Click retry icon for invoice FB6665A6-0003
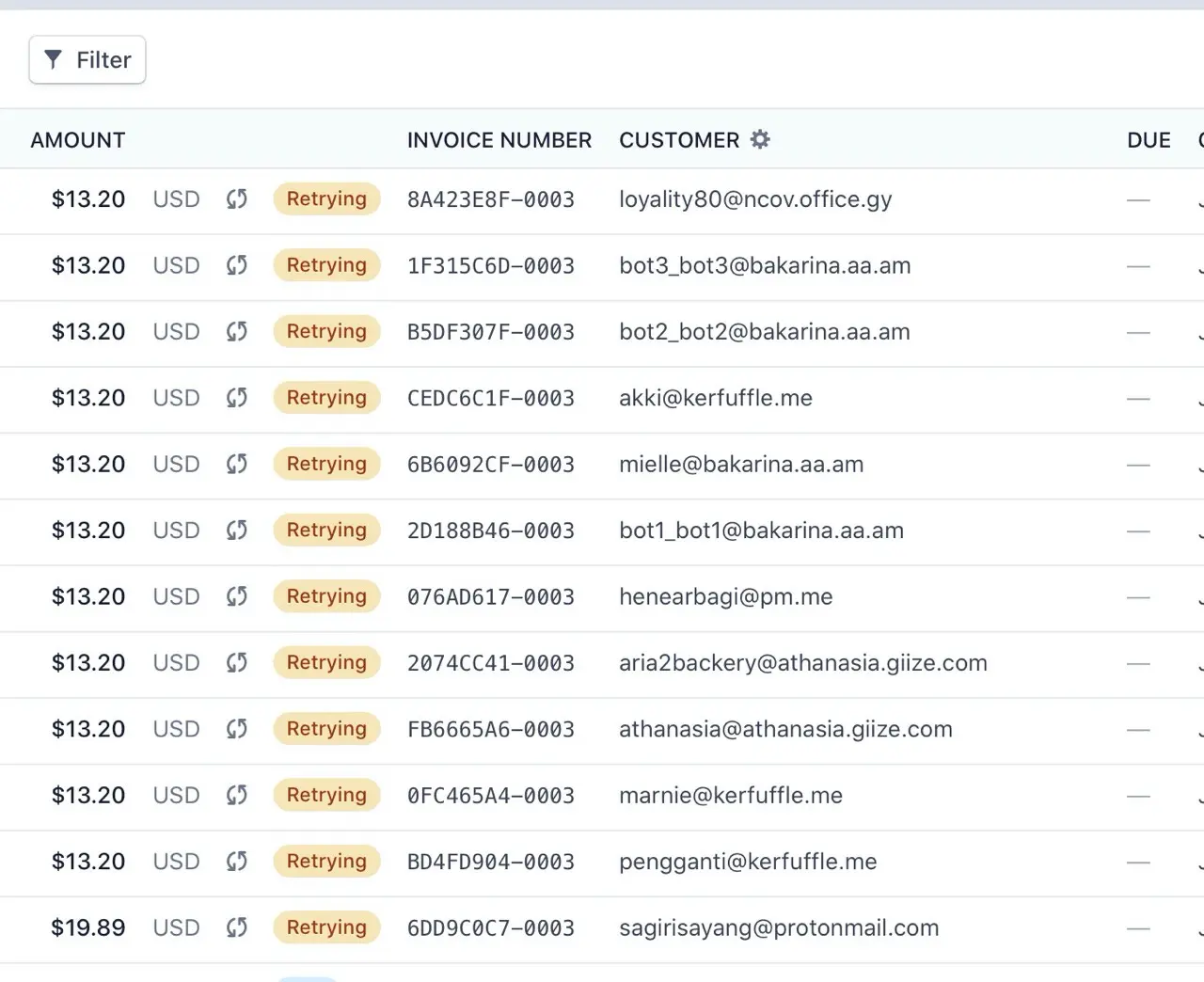The width and height of the screenshot is (1204, 982). click(237, 729)
